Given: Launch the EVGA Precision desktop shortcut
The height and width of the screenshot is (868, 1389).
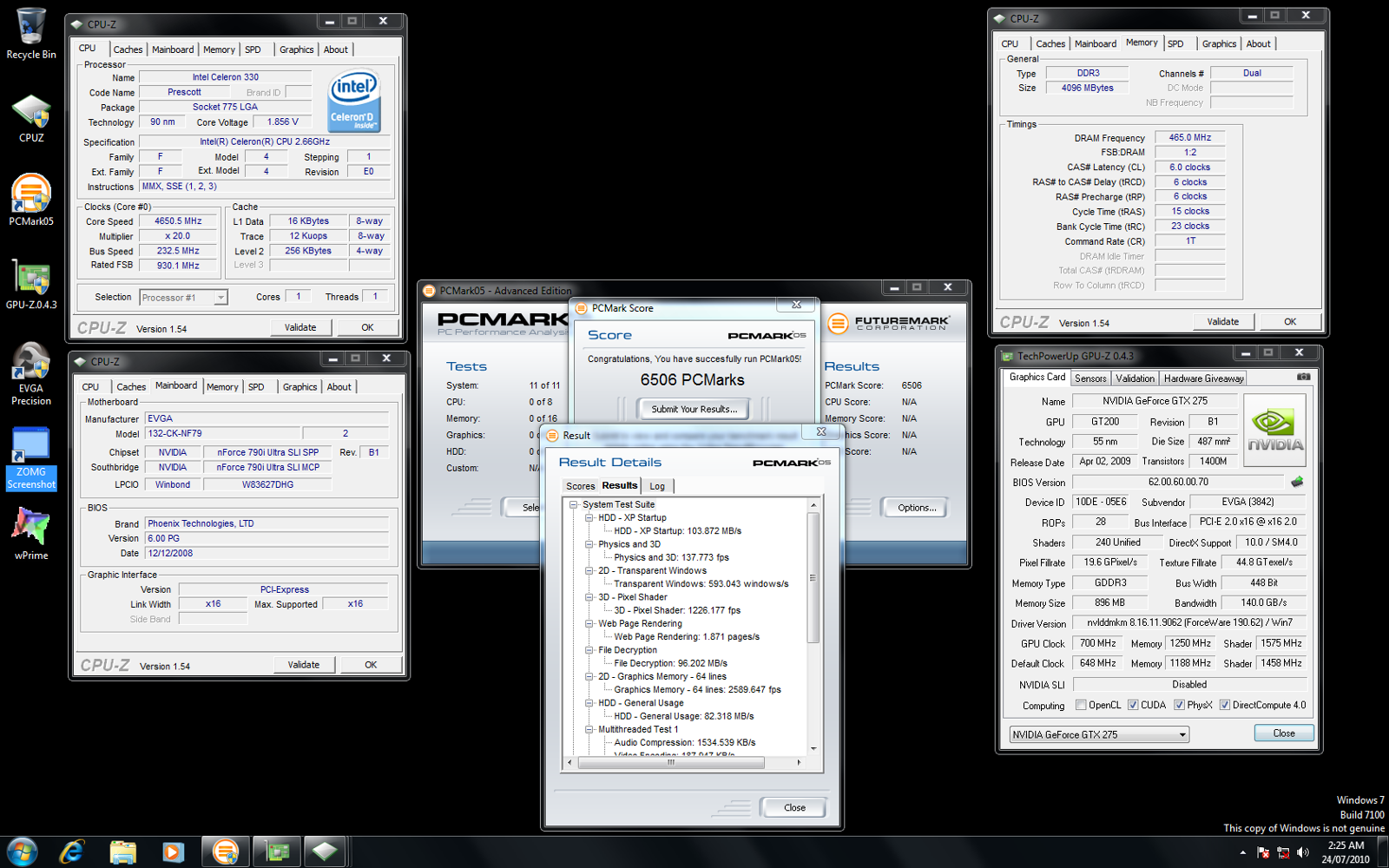Looking at the screenshot, I should (31, 373).
